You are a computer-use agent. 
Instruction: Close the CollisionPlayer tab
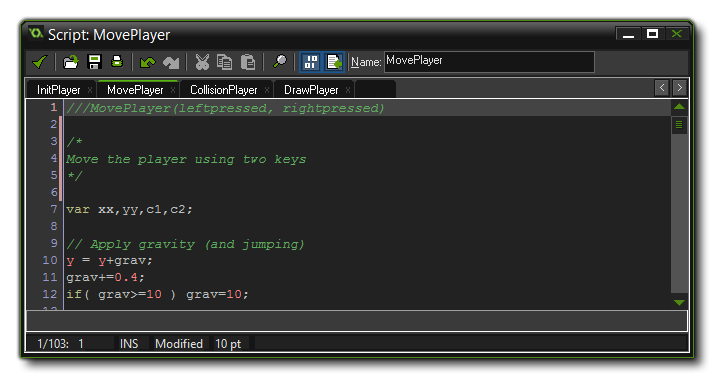pos(267,90)
